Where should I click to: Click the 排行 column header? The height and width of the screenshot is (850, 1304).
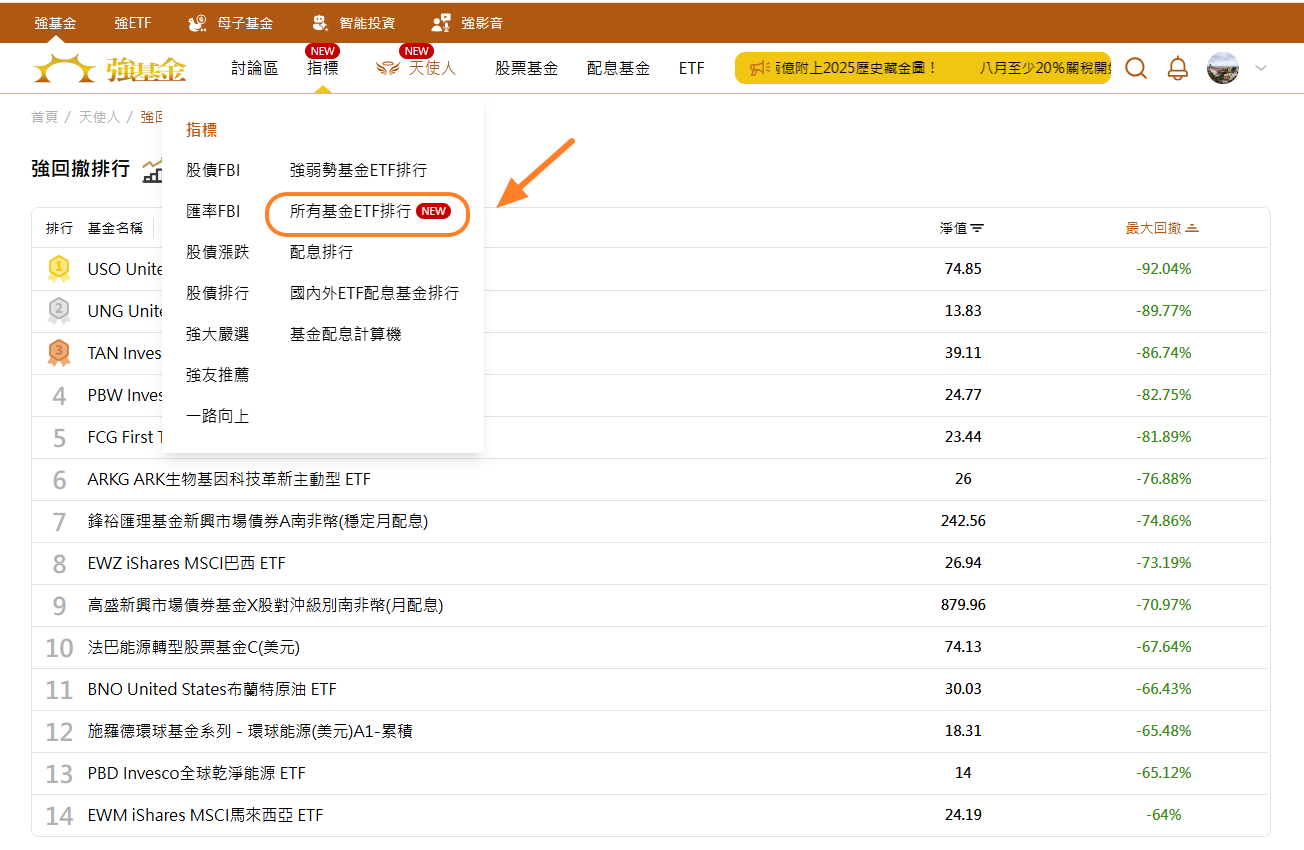pos(59,228)
